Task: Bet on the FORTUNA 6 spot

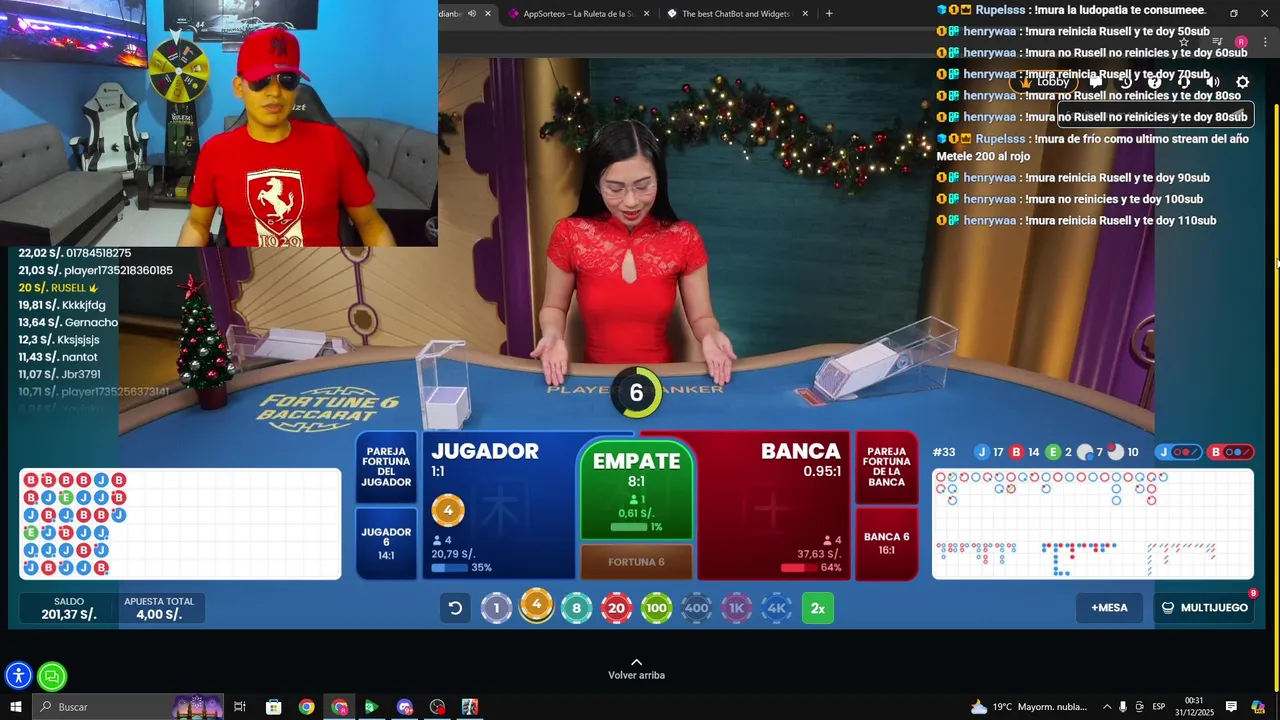Action: tap(636, 562)
